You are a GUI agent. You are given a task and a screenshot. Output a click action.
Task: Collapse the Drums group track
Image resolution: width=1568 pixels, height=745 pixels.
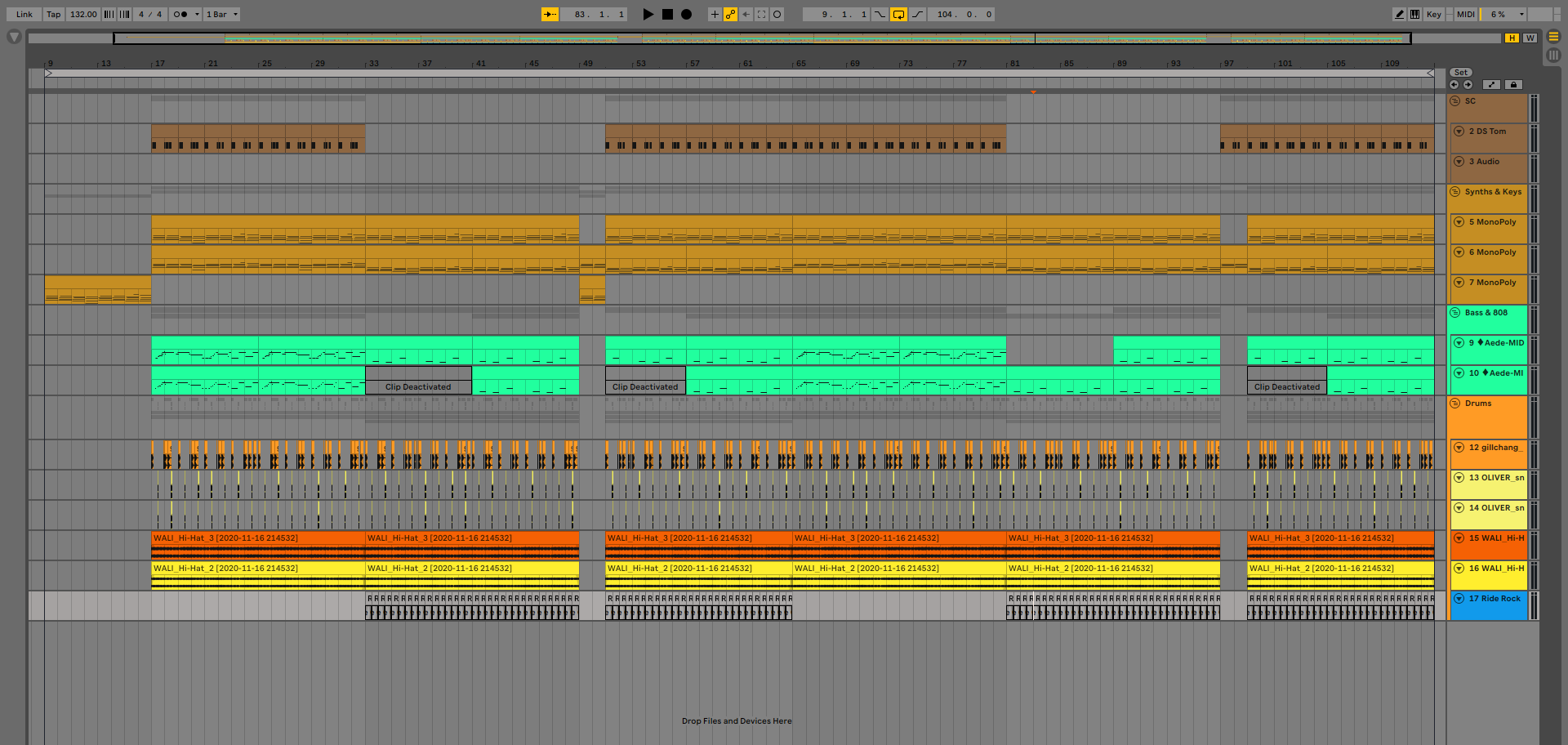tap(1454, 404)
